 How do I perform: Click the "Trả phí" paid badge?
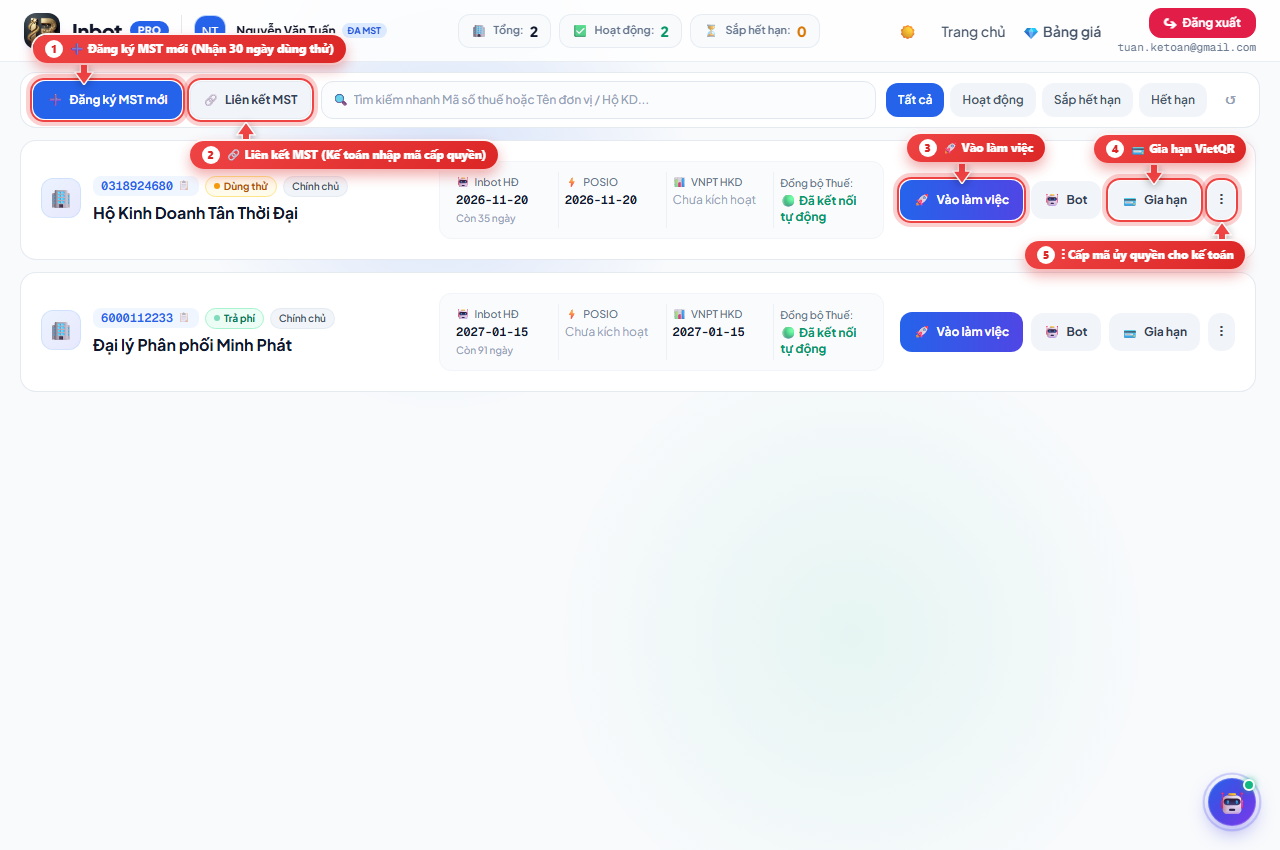pos(234,318)
